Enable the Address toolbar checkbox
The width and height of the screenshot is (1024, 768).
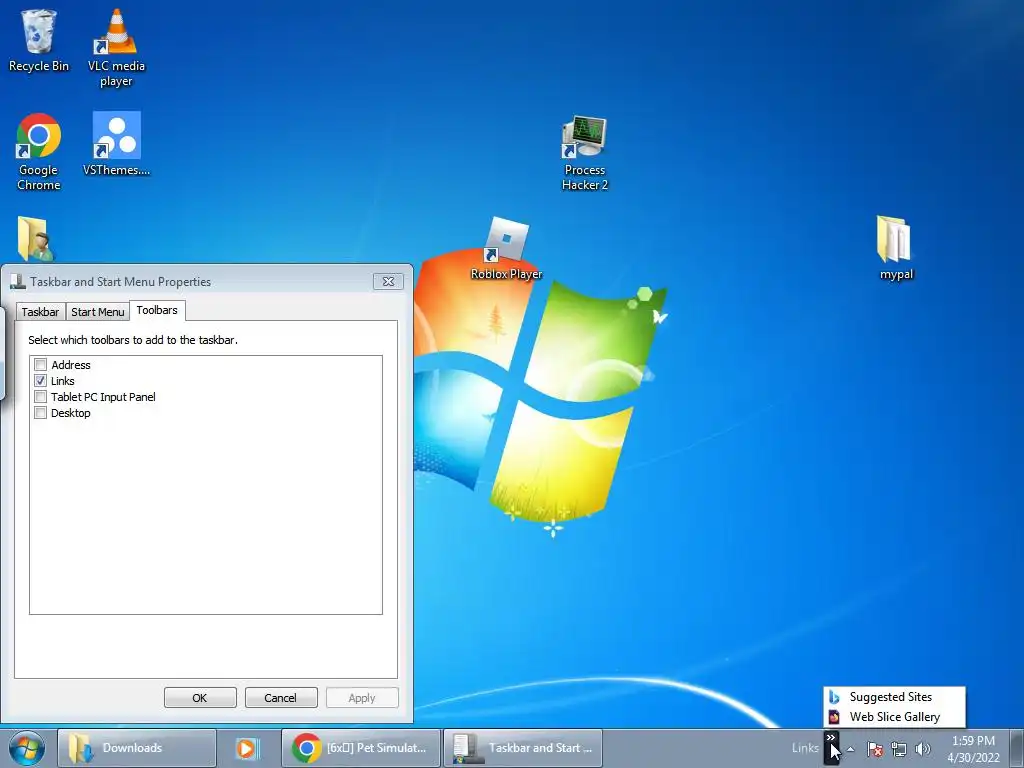[40, 364]
